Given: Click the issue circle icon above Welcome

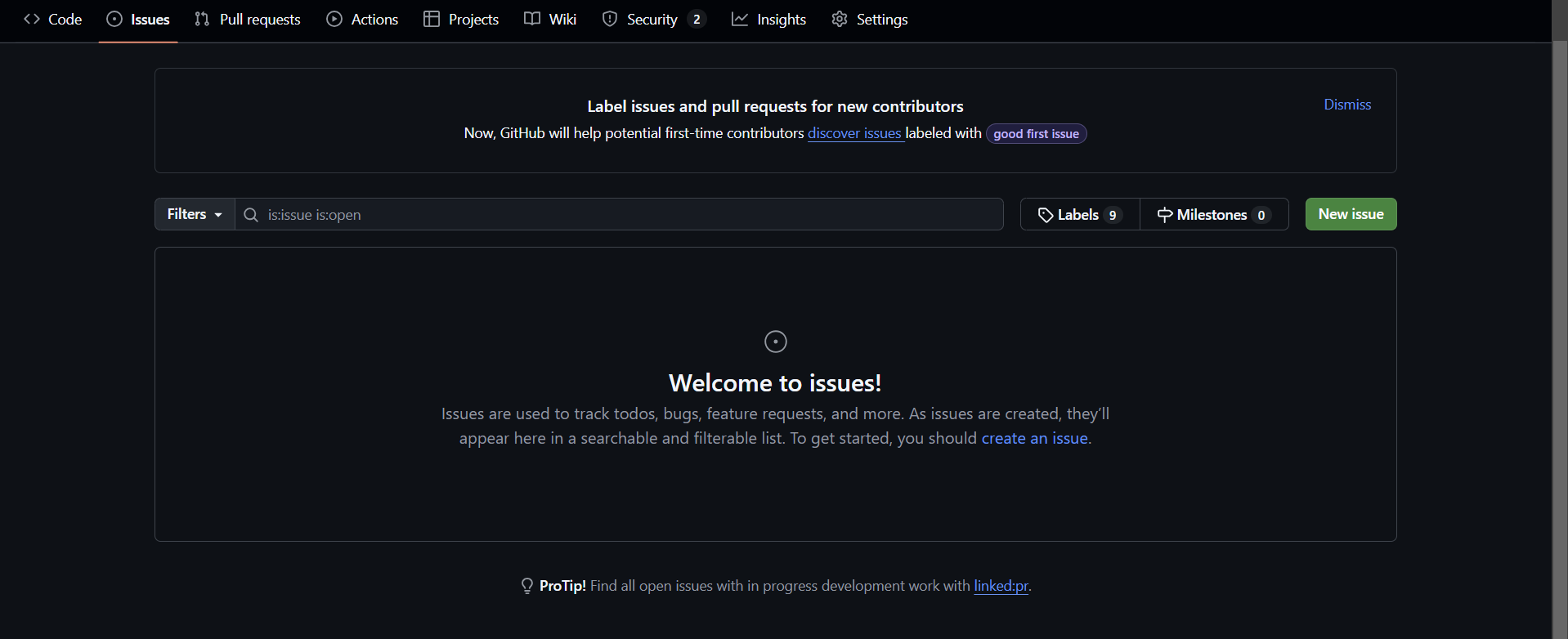Looking at the screenshot, I should pyautogui.click(x=776, y=342).
